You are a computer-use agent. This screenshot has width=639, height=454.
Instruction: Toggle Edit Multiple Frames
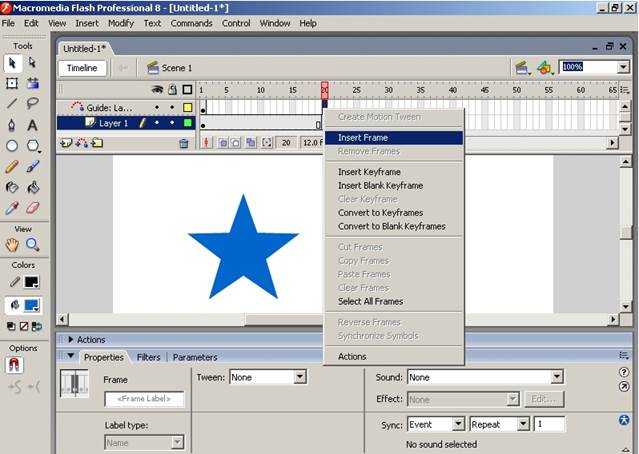[251, 142]
